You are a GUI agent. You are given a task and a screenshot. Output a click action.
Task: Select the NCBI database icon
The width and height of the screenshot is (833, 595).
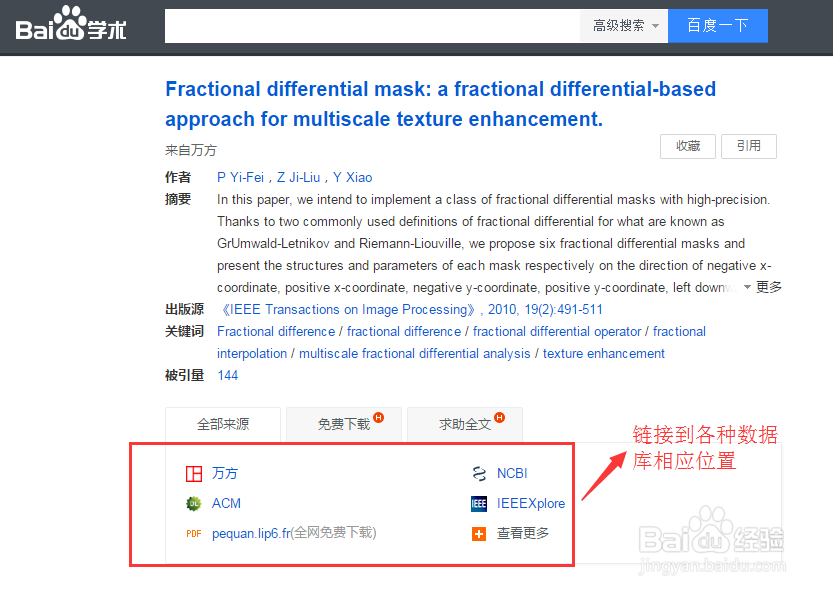point(479,473)
